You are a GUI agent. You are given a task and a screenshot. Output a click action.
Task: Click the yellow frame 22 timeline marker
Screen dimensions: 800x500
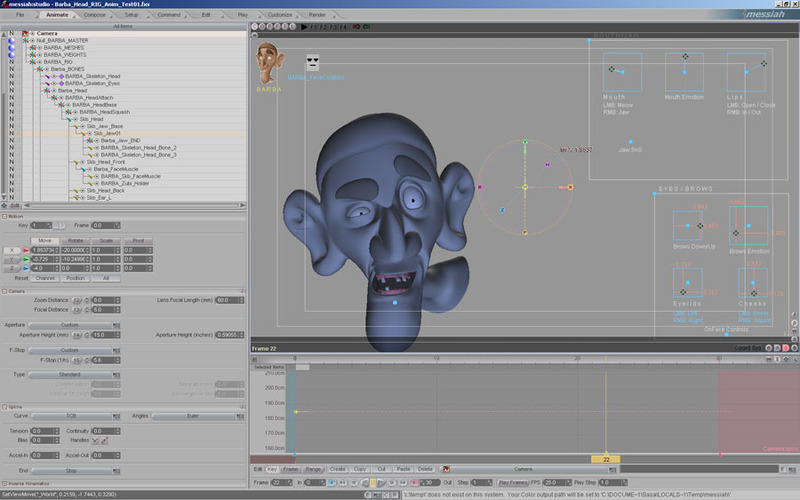(x=606, y=459)
